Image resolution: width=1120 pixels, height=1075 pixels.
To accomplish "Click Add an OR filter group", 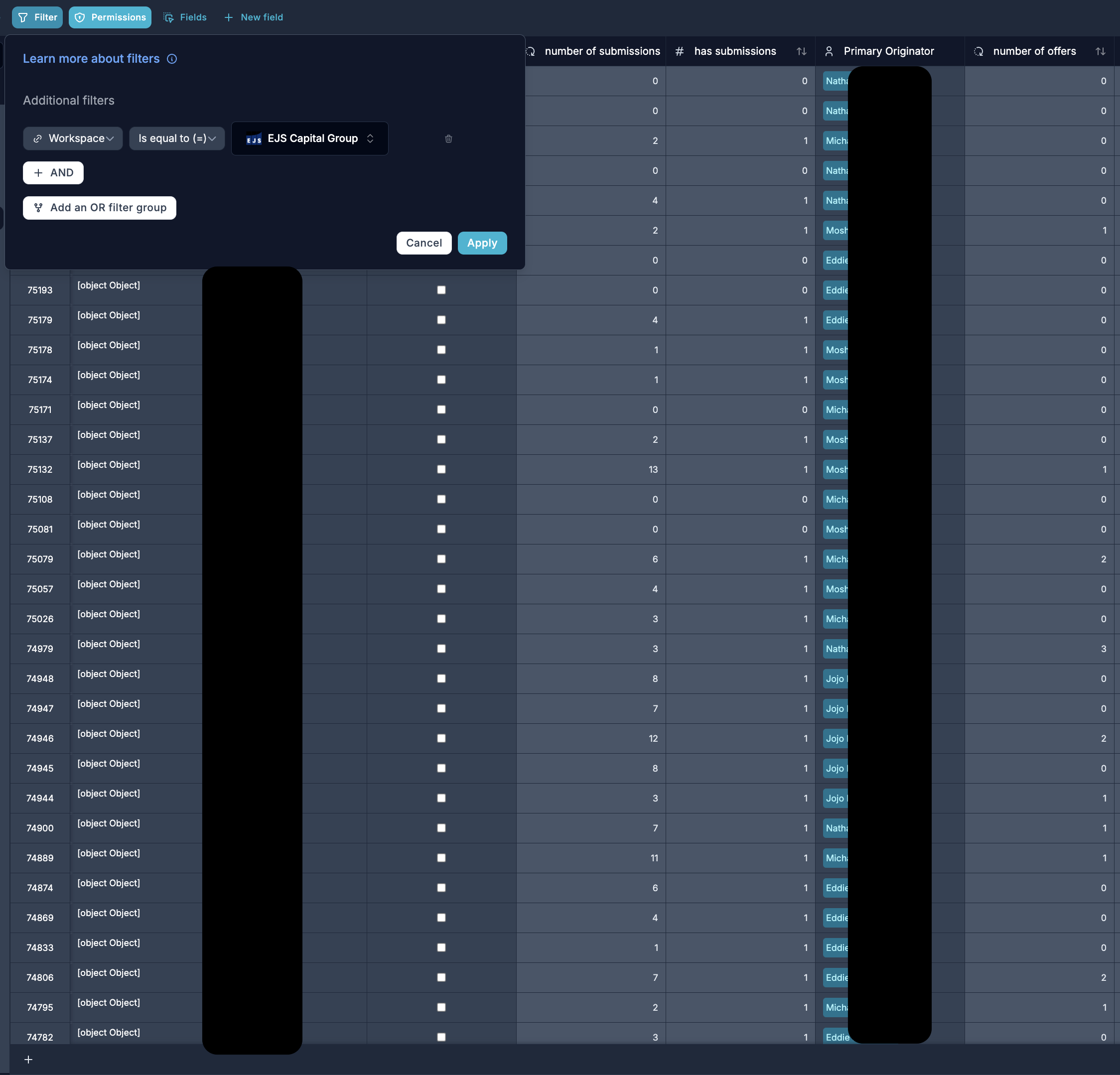I will pyautogui.click(x=100, y=208).
